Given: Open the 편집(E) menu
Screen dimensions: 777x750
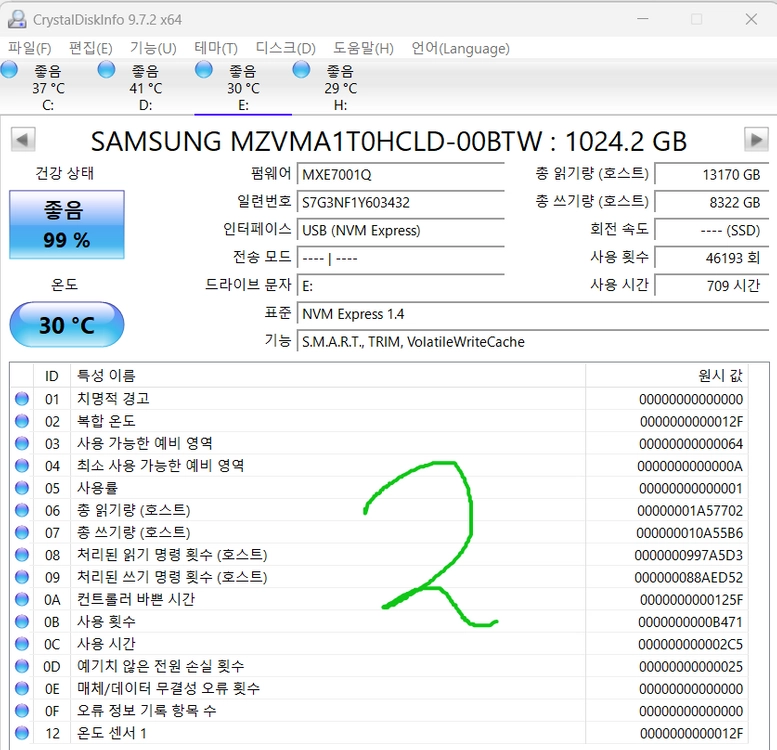Looking at the screenshot, I should pyautogui.click(x=90, y=48).
